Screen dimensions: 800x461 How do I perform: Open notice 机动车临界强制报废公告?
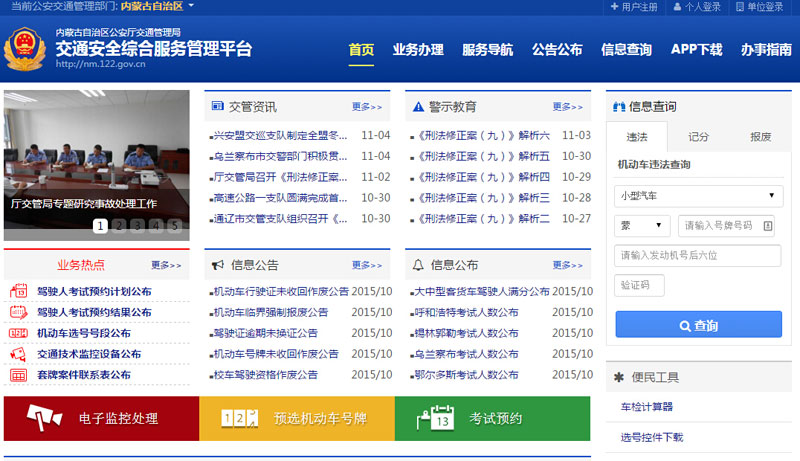click(270, 312)
